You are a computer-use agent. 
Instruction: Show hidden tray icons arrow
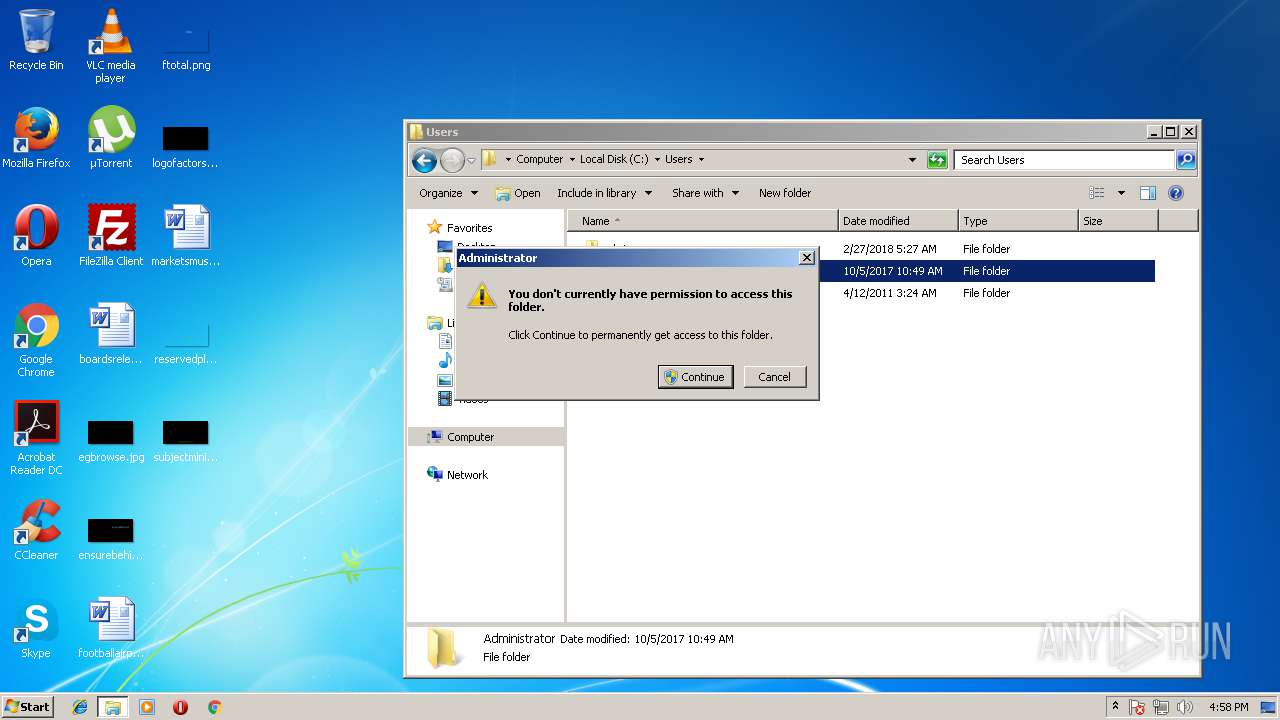point(1116,707)
